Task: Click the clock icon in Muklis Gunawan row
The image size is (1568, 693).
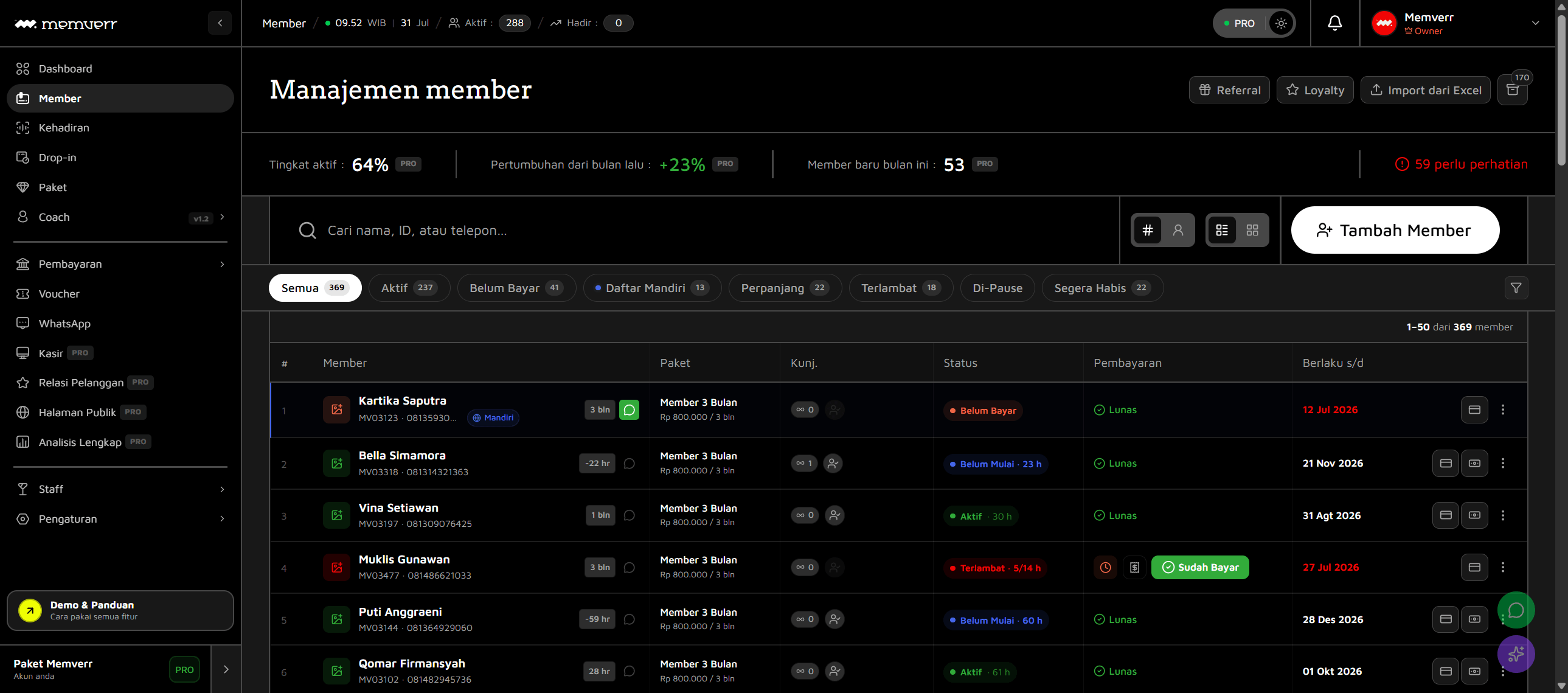Action: (x=1105, y=568)
